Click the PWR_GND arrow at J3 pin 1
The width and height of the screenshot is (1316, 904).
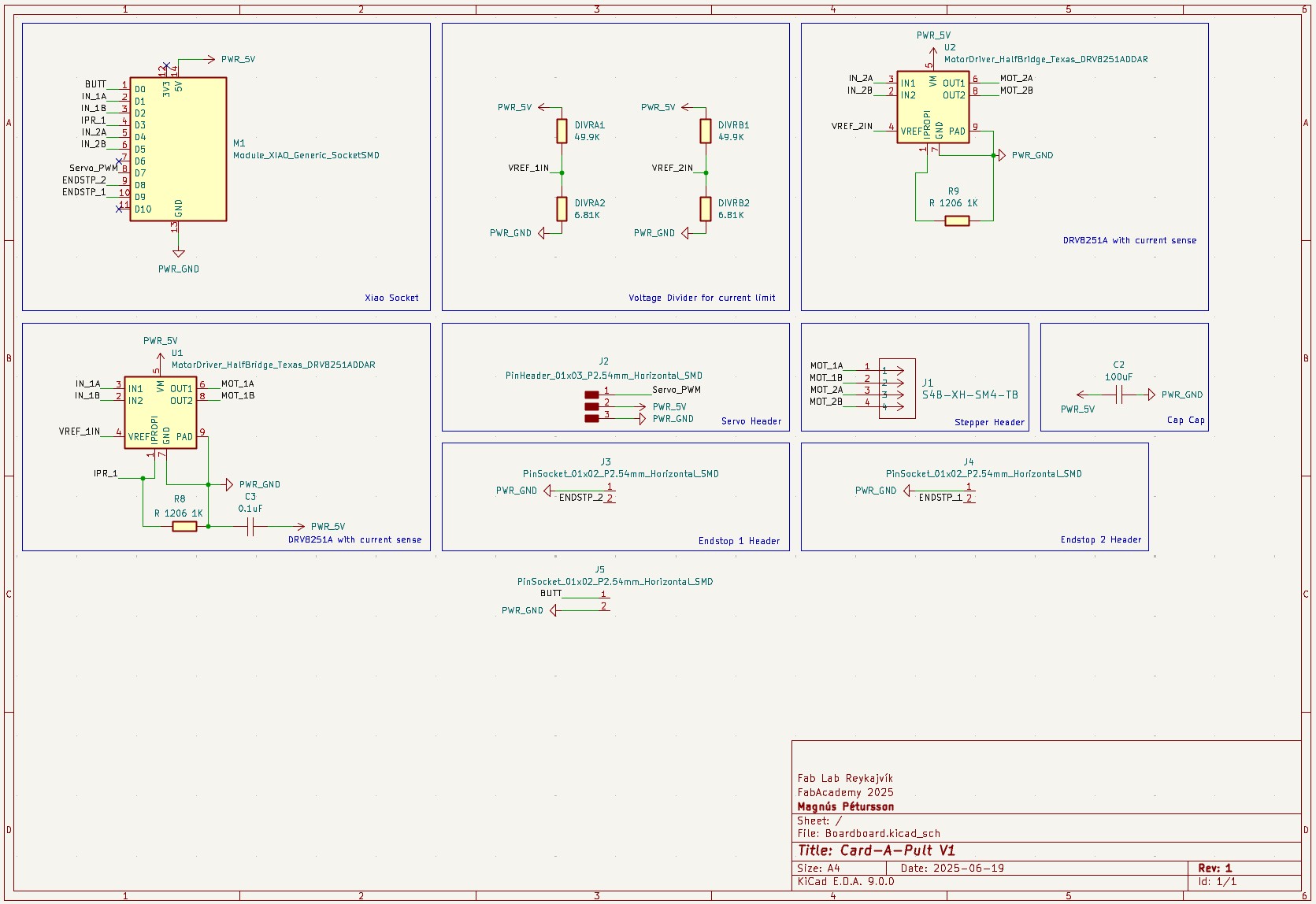548,491
